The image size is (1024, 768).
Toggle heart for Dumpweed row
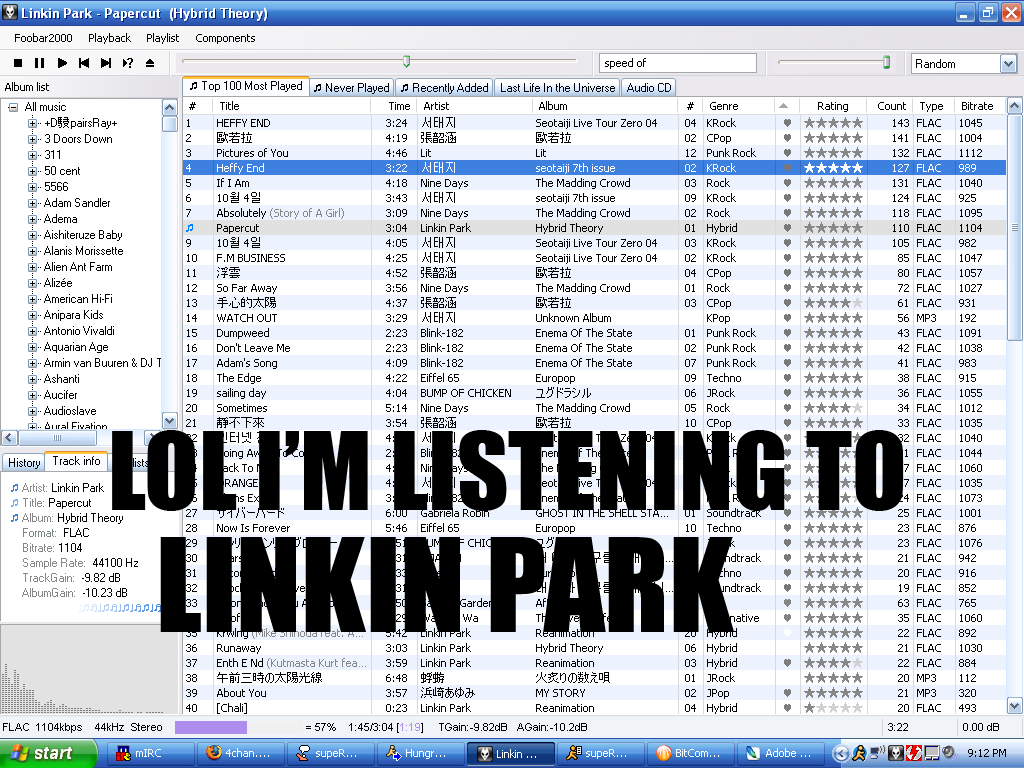pos(787,333)
